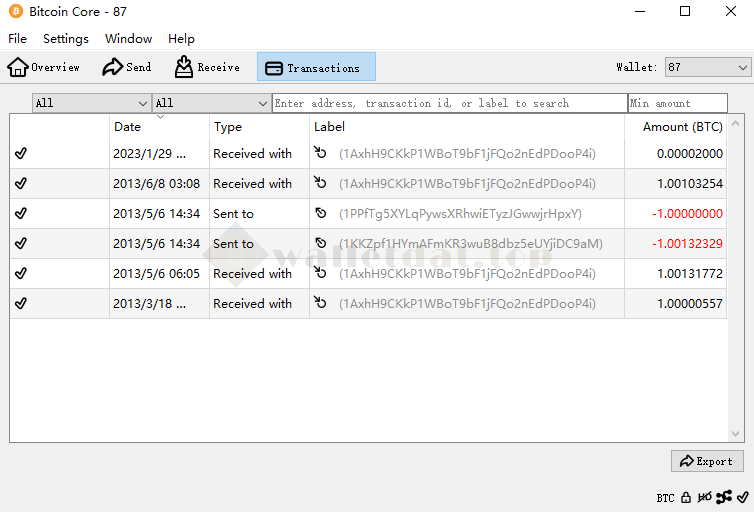Click the wallet encryption lock icon
Screen dimensions: 754x512
tap(686, 497)
